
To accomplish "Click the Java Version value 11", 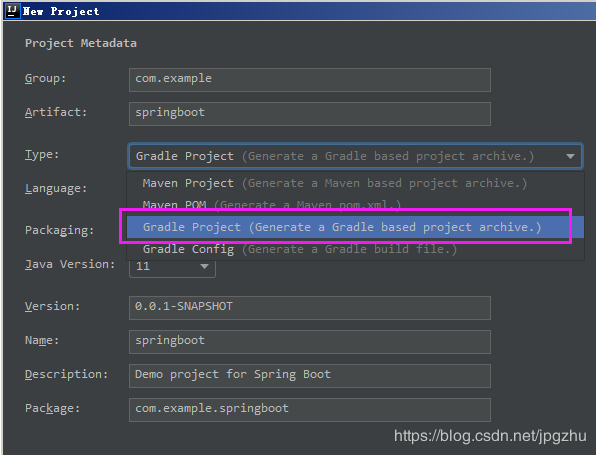I will 143,266.
